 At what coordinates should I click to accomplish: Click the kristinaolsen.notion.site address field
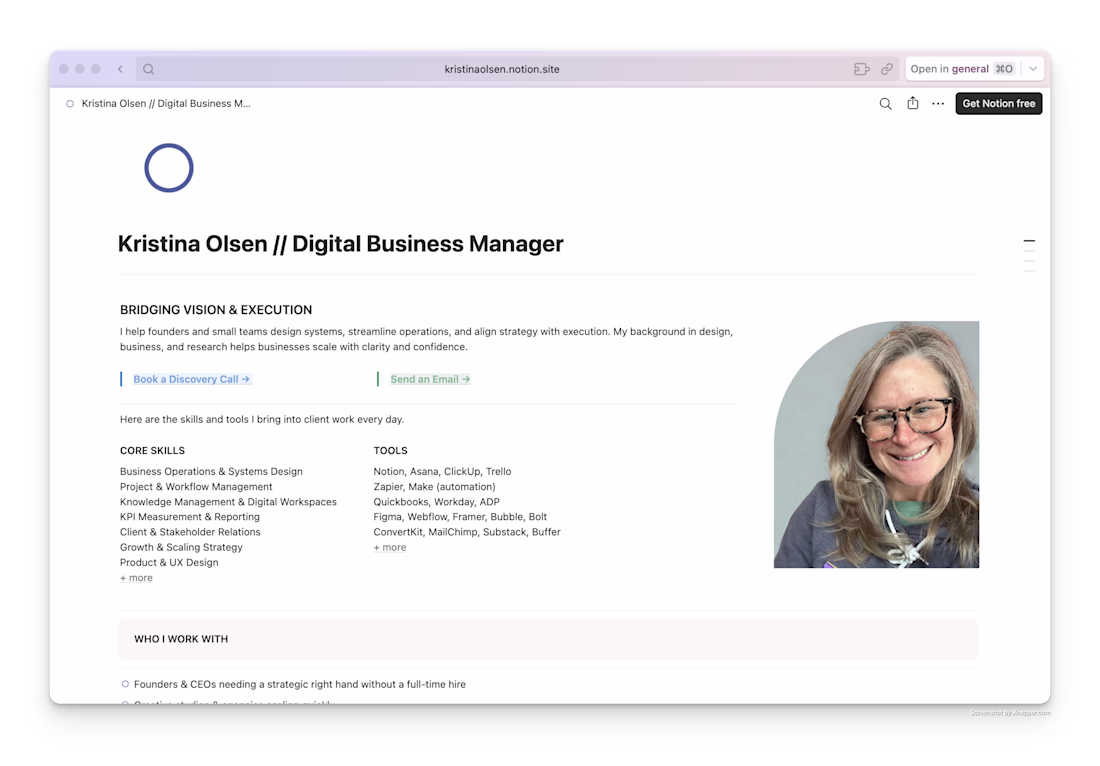pyautogui.click(x=502, y=69)
